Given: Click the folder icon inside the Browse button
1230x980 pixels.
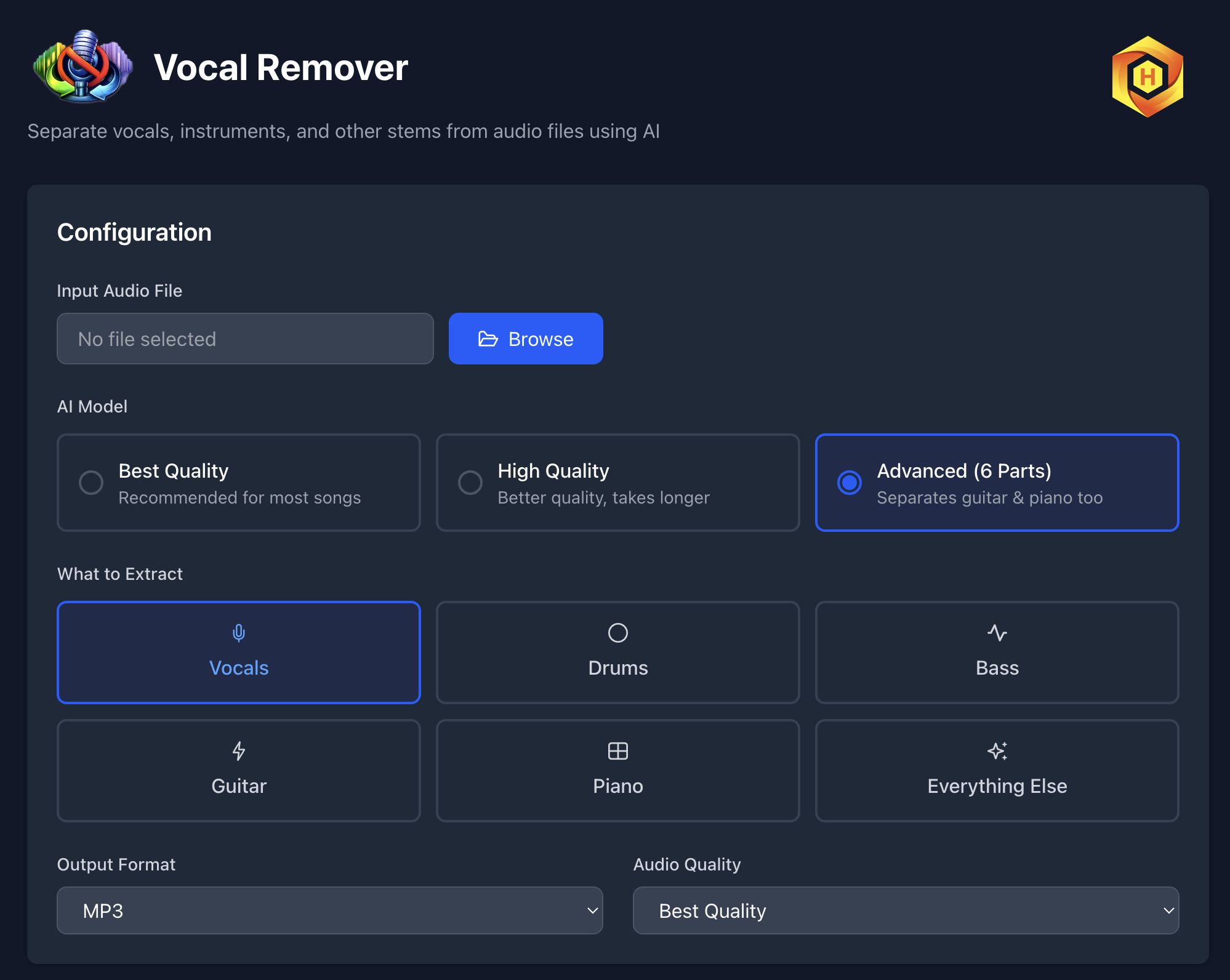Looking at the screenshot, I should (487, 338).
